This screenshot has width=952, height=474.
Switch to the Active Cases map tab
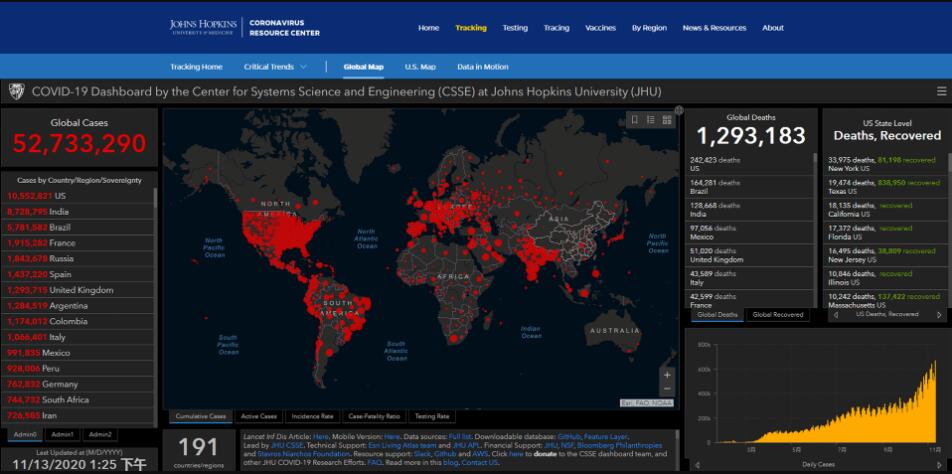(x=259, y=416)
